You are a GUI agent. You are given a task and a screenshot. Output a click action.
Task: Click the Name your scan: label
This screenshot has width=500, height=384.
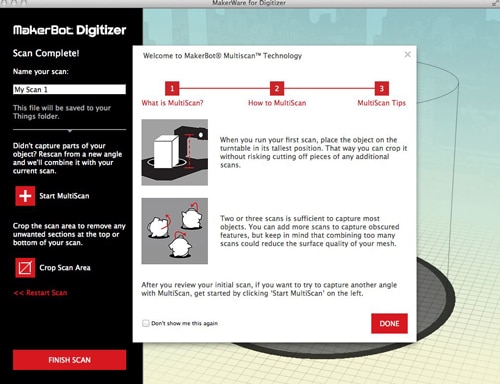coord(41,72)
